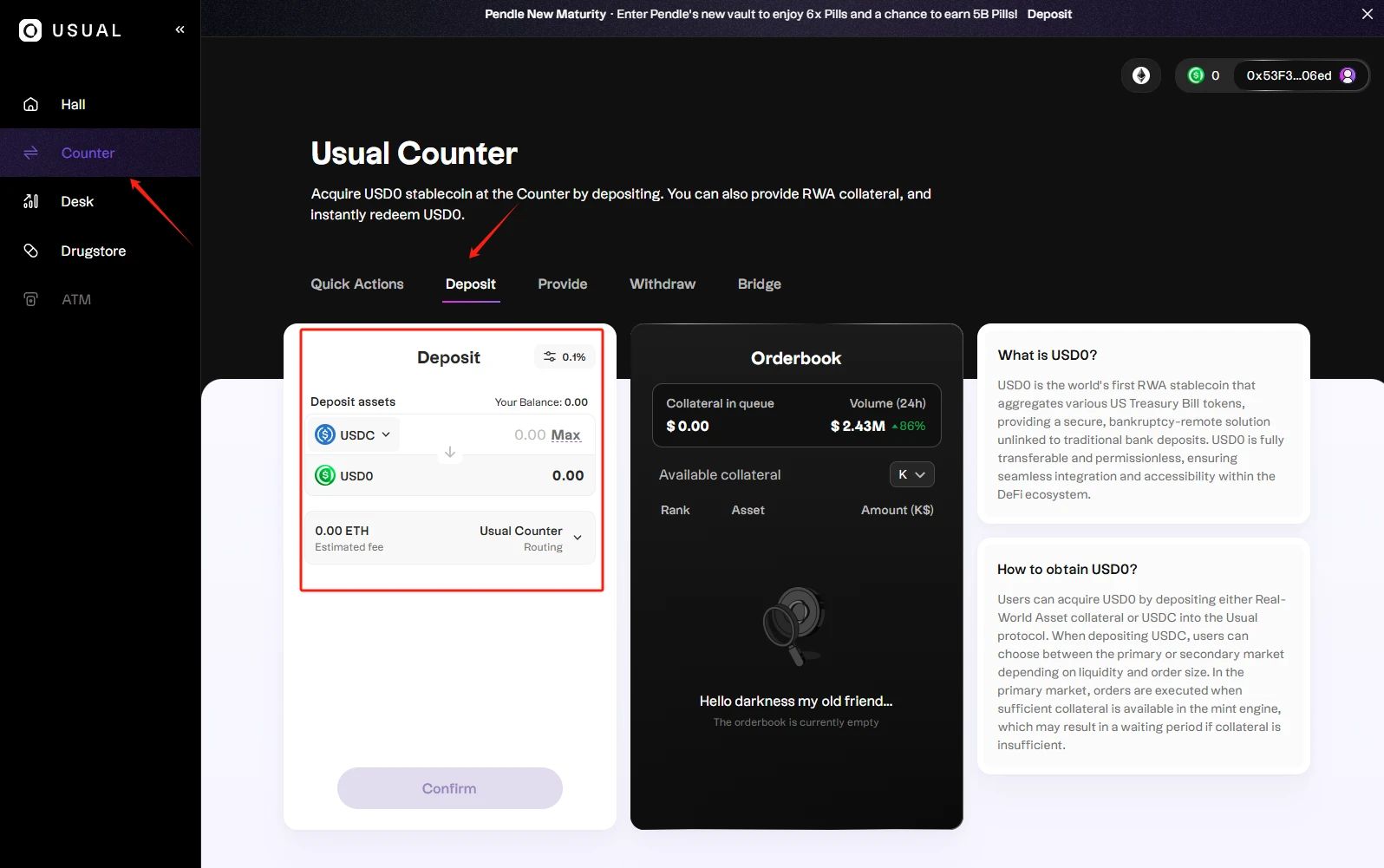This screenshot has height=868, width=1384.
Task: Expand the Usual Counter routing chevron
Action: coord(578,538)
